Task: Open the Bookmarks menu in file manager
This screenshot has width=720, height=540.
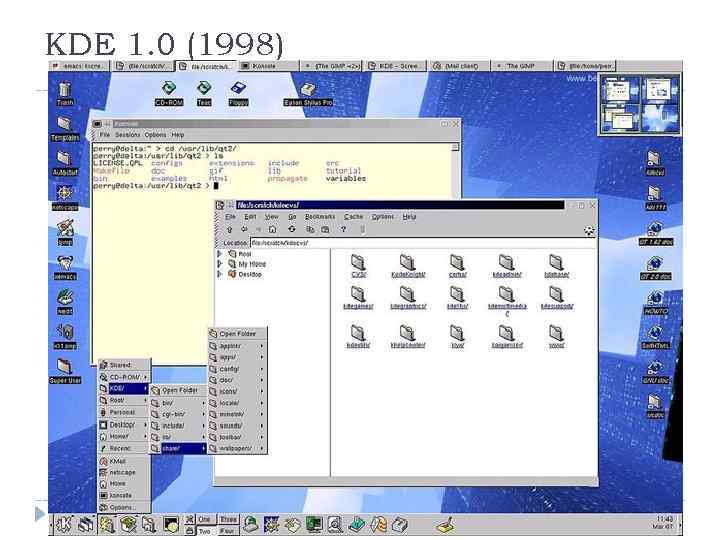Action: click(x=320, y=217)
